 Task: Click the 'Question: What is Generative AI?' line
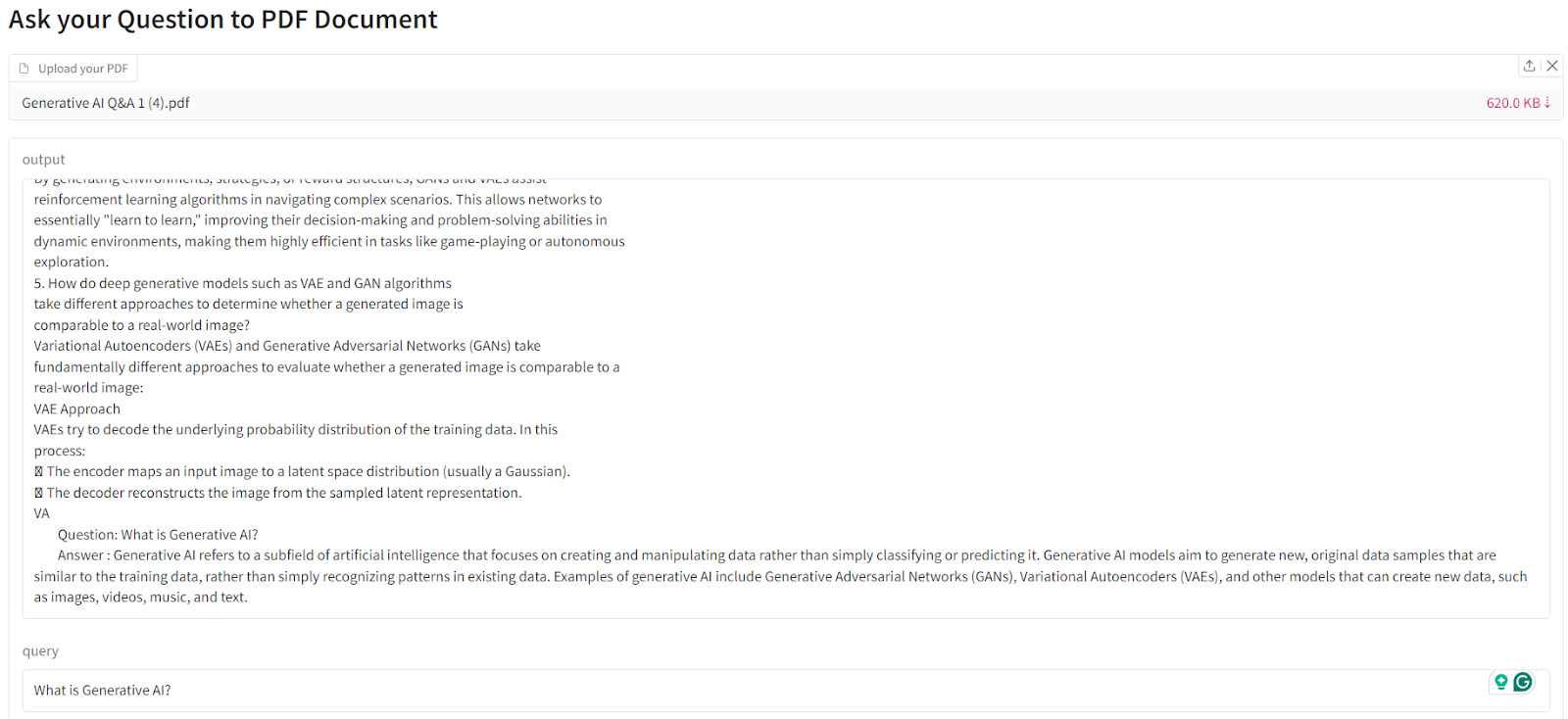pyautogui.click(x=158, y=535)
